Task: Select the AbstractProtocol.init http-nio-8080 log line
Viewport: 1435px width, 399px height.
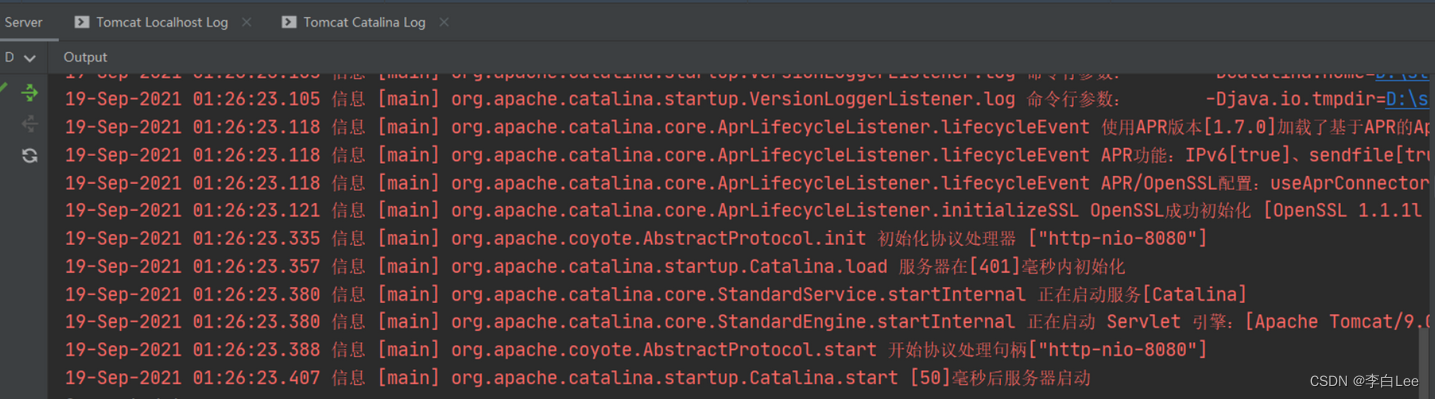Action: point(636,239)
